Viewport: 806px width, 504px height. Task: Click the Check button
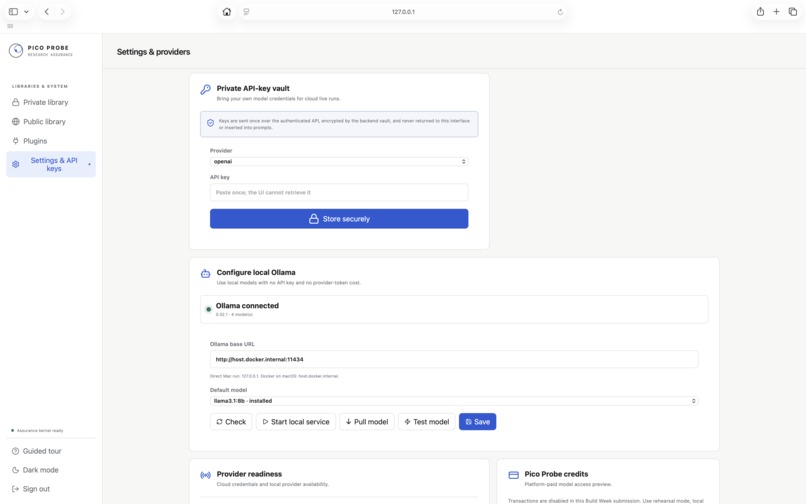coord(231,422)
